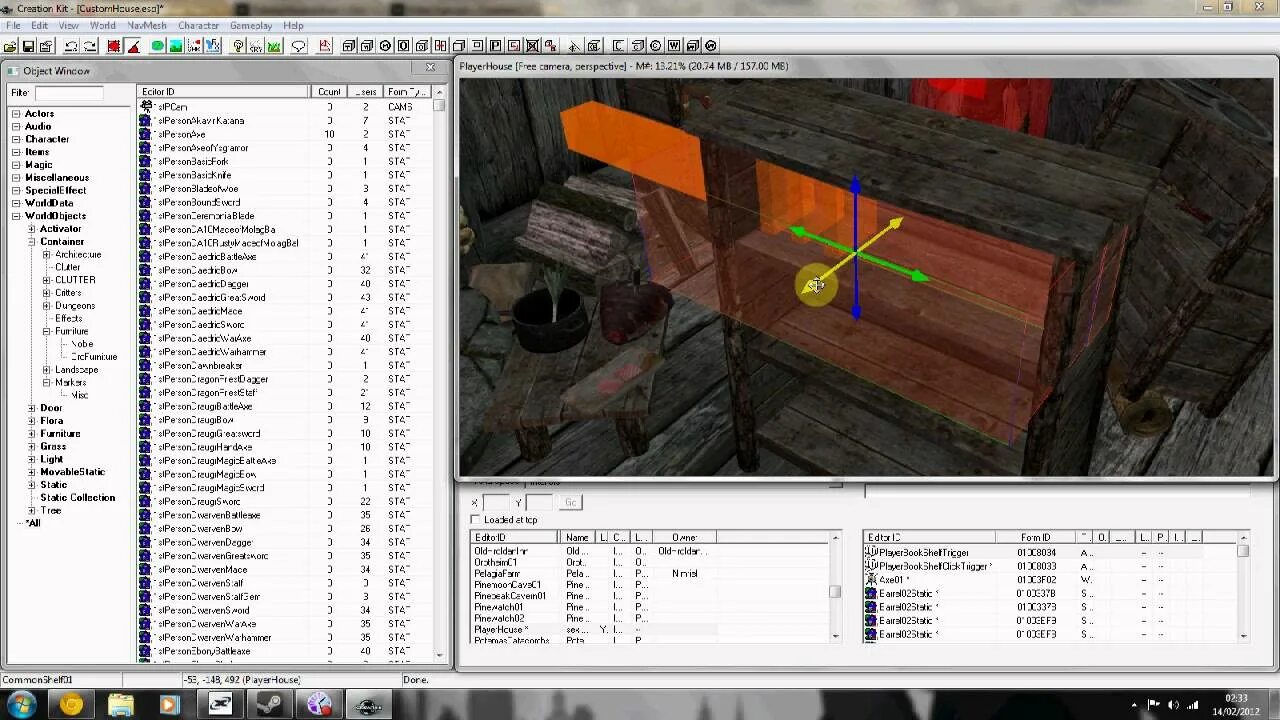Click the X coordinate input field

[x=496, y=503]
